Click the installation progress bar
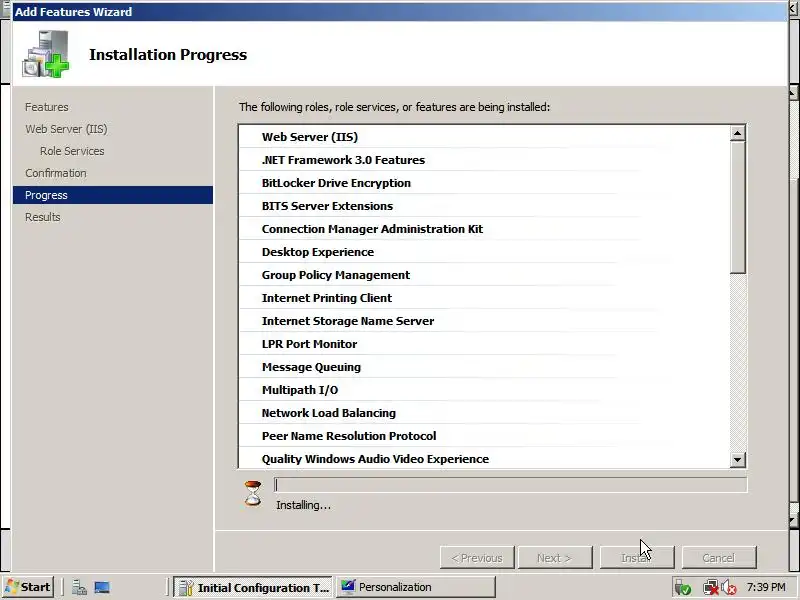This screenshot has width=800, height=600. coord(511,485)
